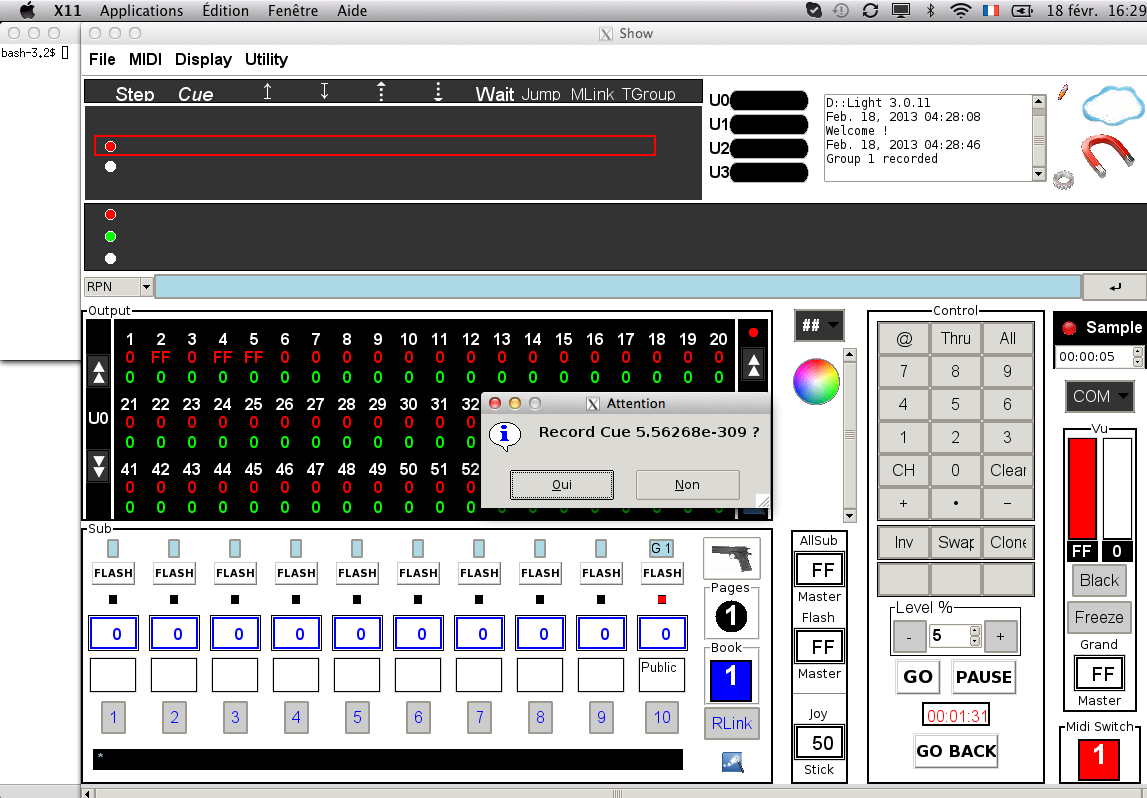Click the blue Book 1 icon

[x=731, y=679]
